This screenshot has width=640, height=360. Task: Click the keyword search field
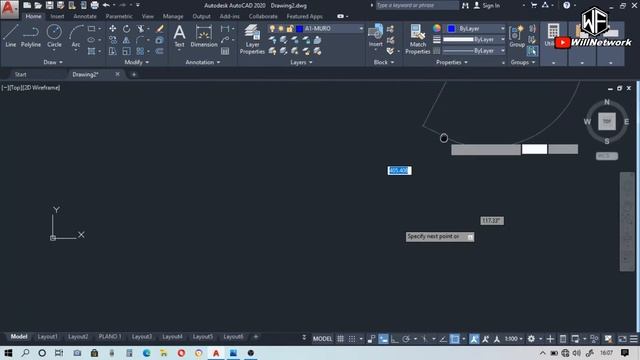[x=417, y=5]
